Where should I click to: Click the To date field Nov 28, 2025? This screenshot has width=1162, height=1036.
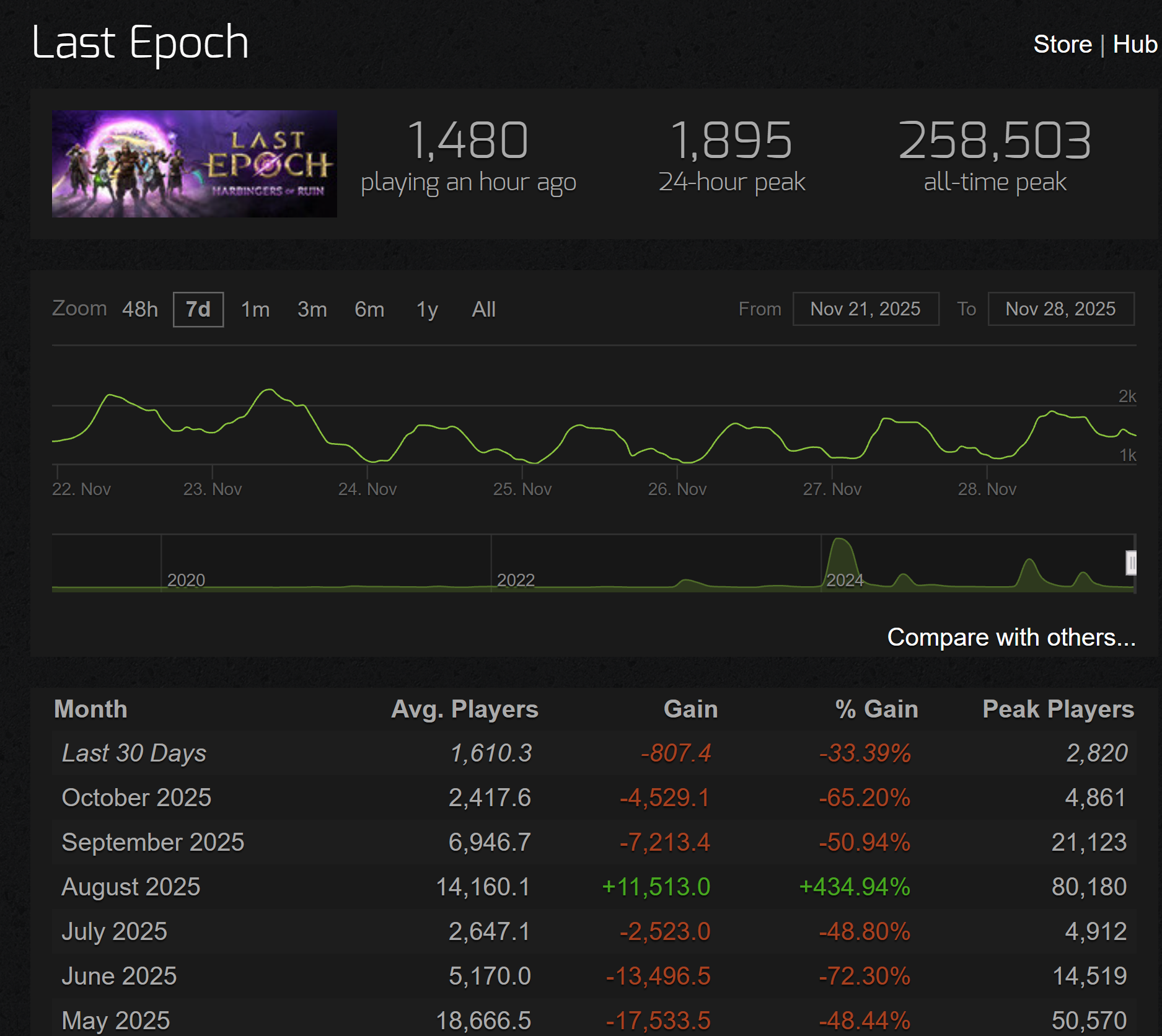(x=1061, y=309)
